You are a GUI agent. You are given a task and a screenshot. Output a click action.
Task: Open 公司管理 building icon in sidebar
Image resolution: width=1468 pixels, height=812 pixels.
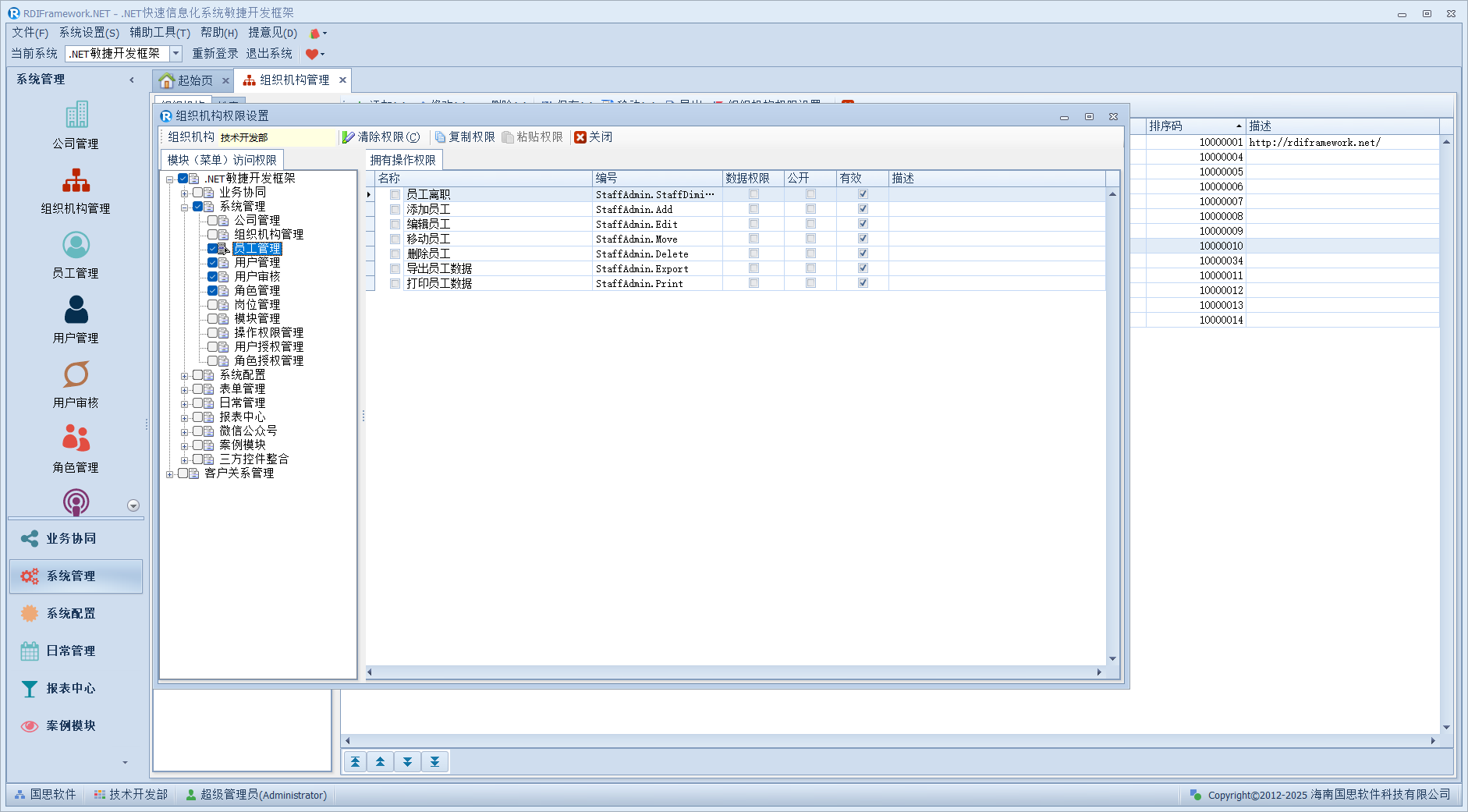click(x=76, y=115)
